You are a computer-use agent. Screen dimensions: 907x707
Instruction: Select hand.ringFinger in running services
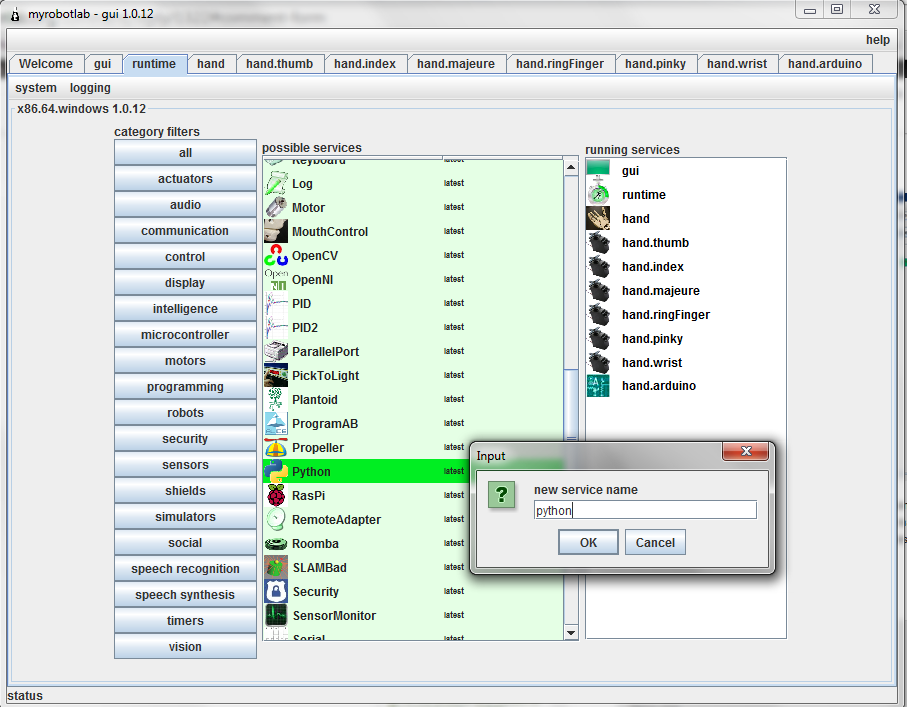[x=666, y=315]
